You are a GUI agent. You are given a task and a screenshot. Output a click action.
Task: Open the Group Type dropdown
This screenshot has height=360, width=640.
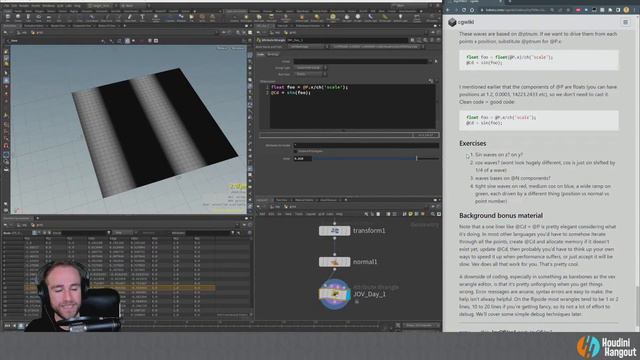pyautogui.click(x=310, y=68)
